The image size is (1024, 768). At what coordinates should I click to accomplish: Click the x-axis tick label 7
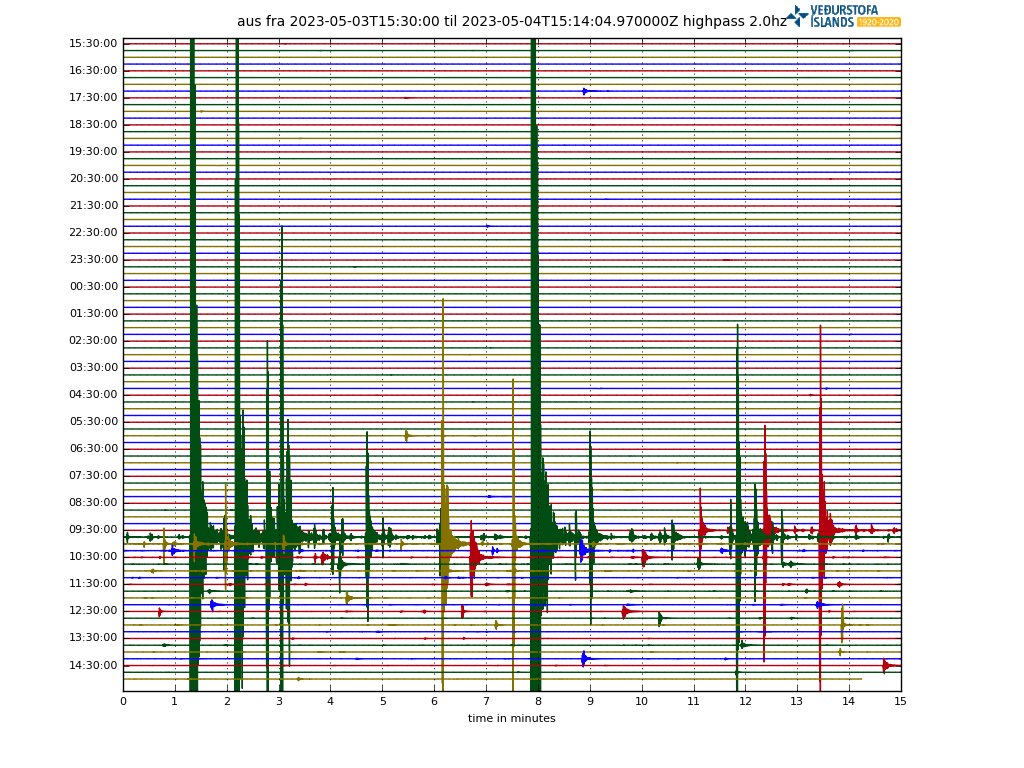[487, 701]
